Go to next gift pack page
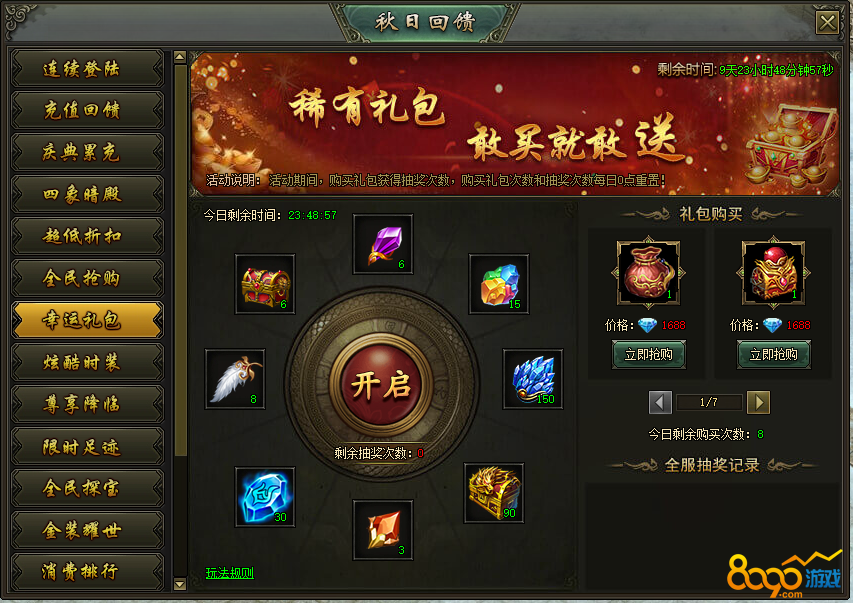The width and height of the screenshot is (853, 603). pos(758,403)
